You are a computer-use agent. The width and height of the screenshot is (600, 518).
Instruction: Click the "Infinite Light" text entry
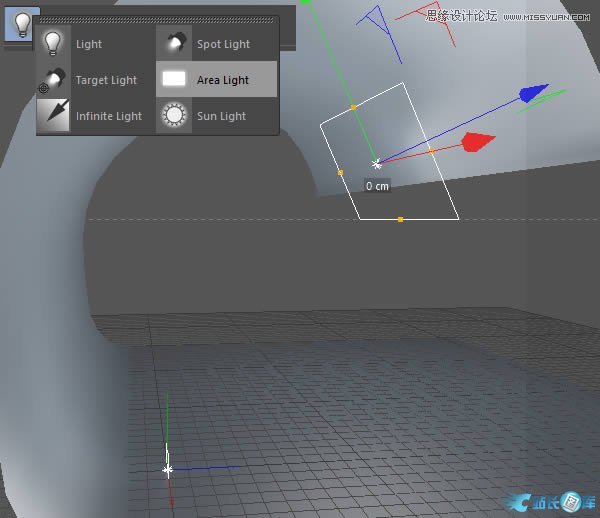[x=109, y=116]
